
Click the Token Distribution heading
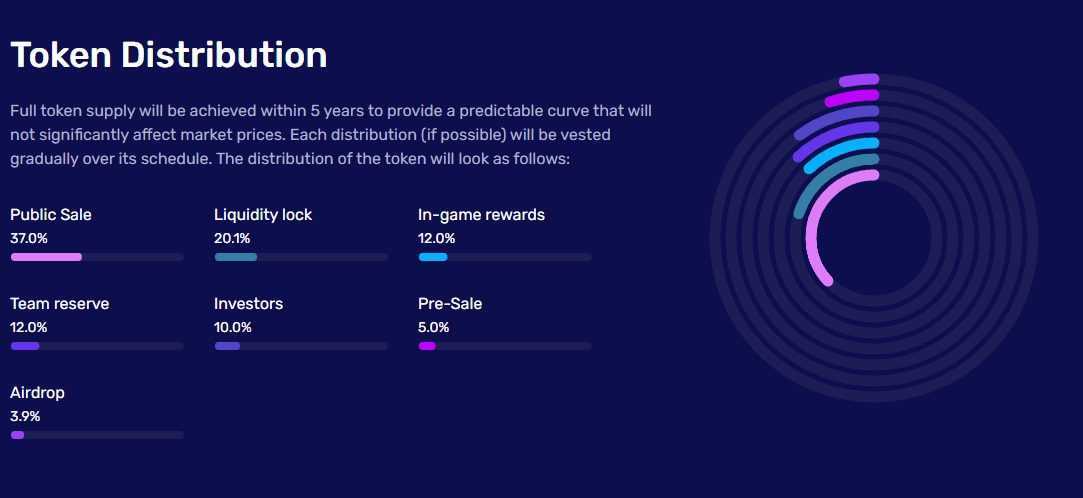(169, 55)
